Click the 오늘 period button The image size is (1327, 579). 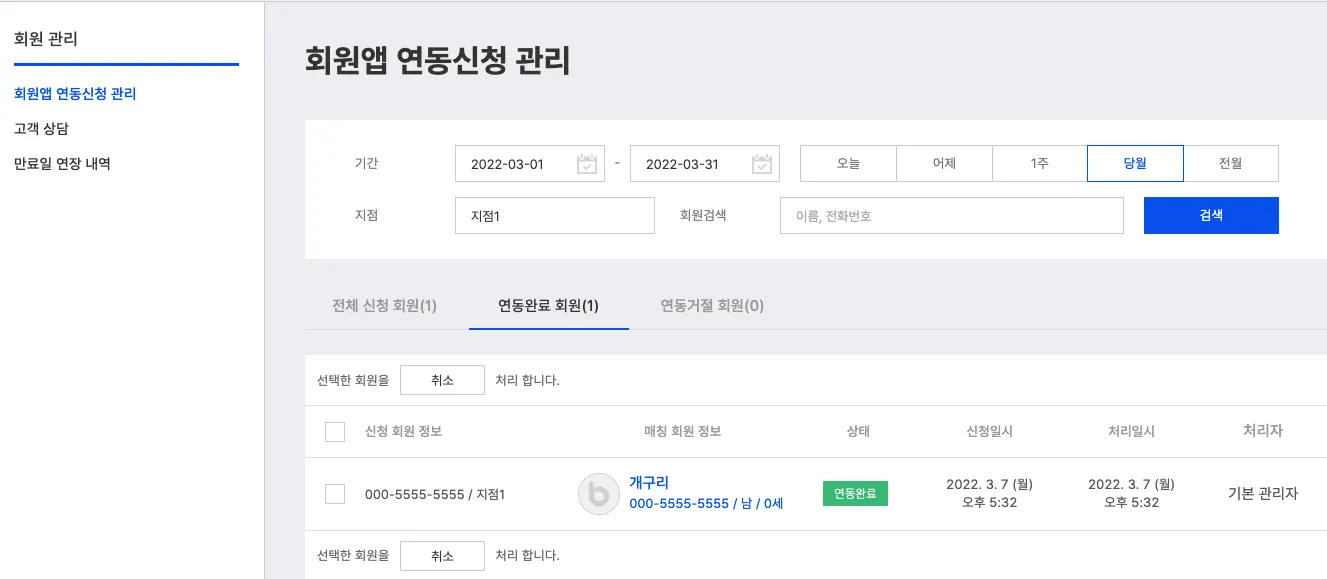(x=848, y=164)
